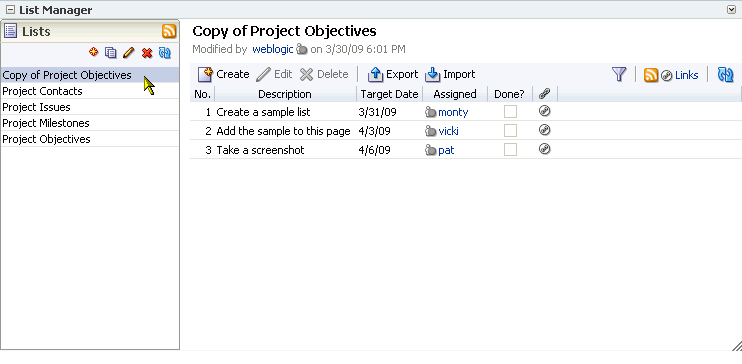Check Done for 'Create a sample list'

click(510, 112)
